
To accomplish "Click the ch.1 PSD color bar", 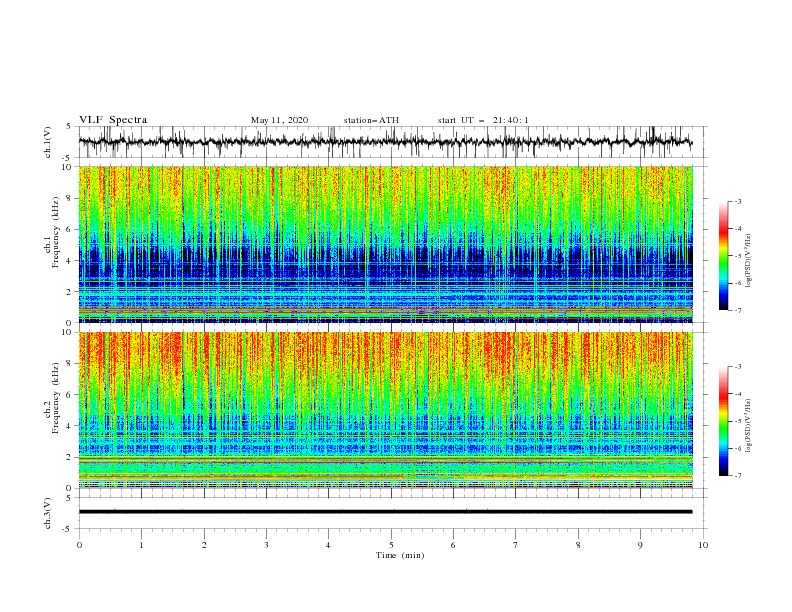I will tap(723, 256).
